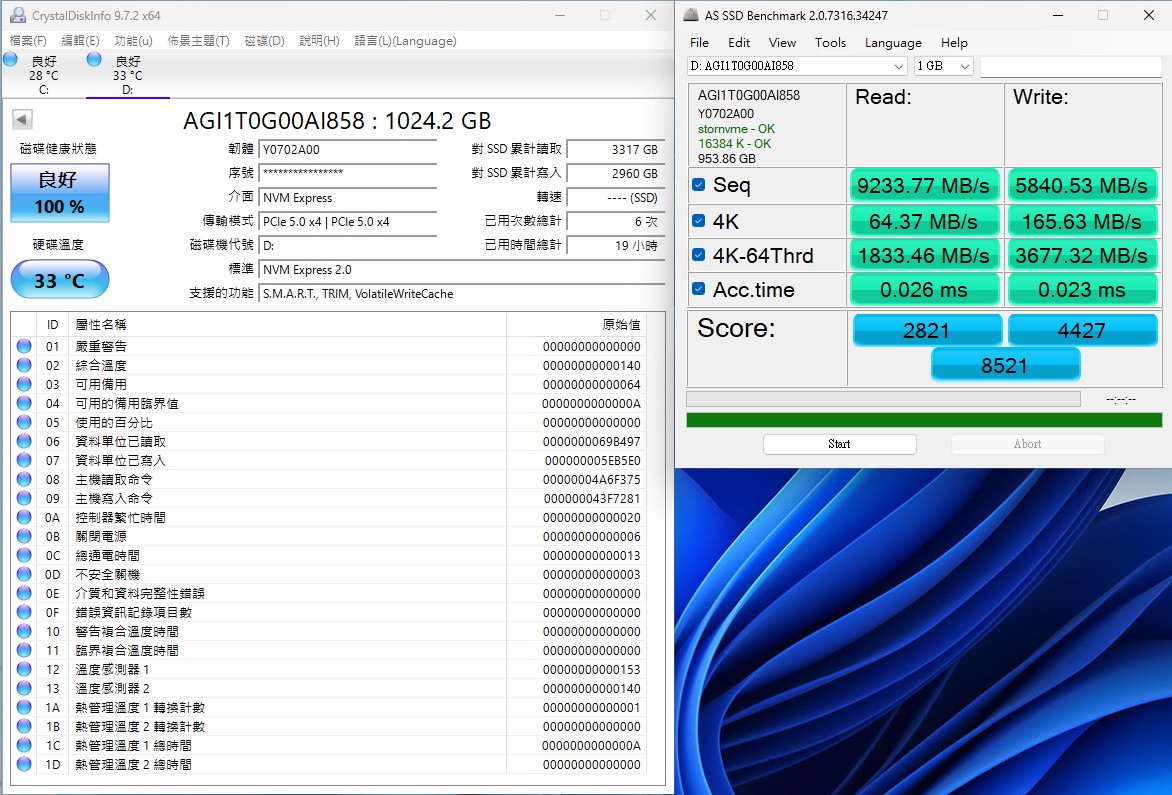Viewport: 1172px width, 795px height.
Task: Open the D: AGI1T0G00AI858 drive dropdown
Action: point(797,66)
